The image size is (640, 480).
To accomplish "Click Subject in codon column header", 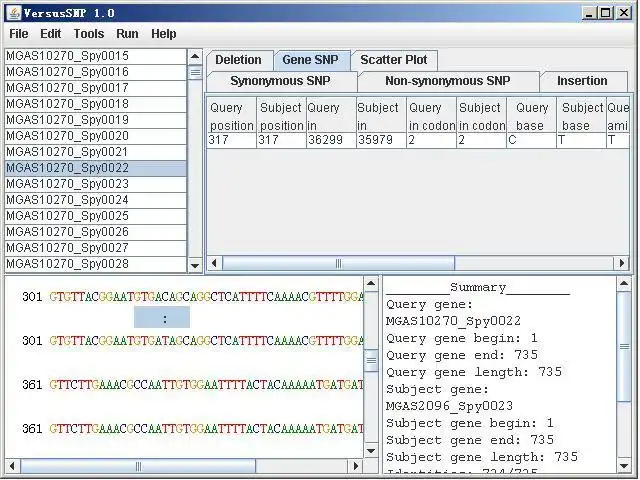I will [x=482, y=115].
